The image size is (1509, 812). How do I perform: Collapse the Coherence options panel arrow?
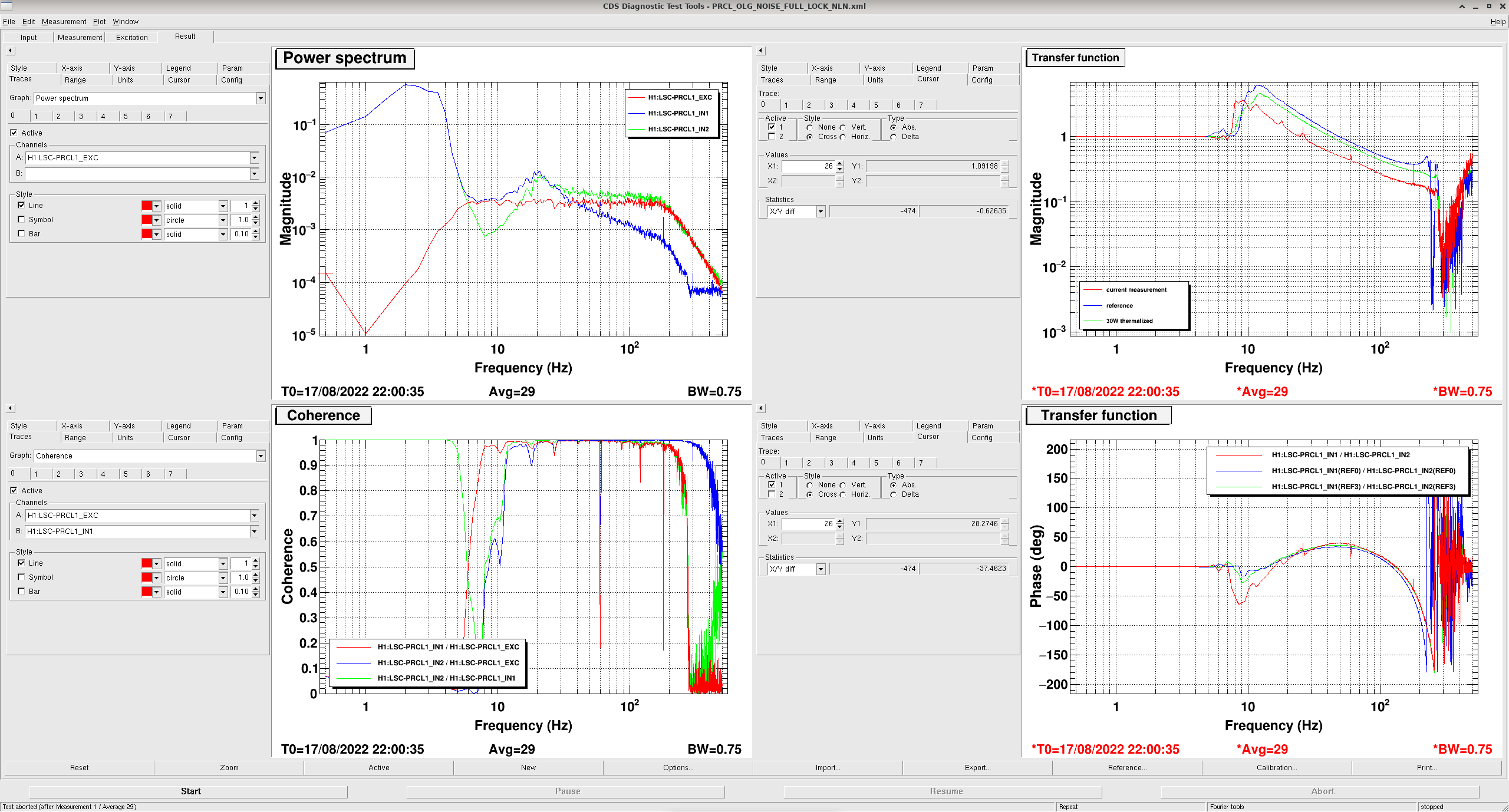tap(10, 408)
